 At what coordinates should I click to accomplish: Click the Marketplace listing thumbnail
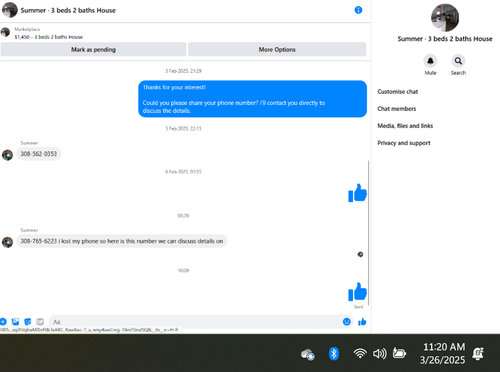5,32
